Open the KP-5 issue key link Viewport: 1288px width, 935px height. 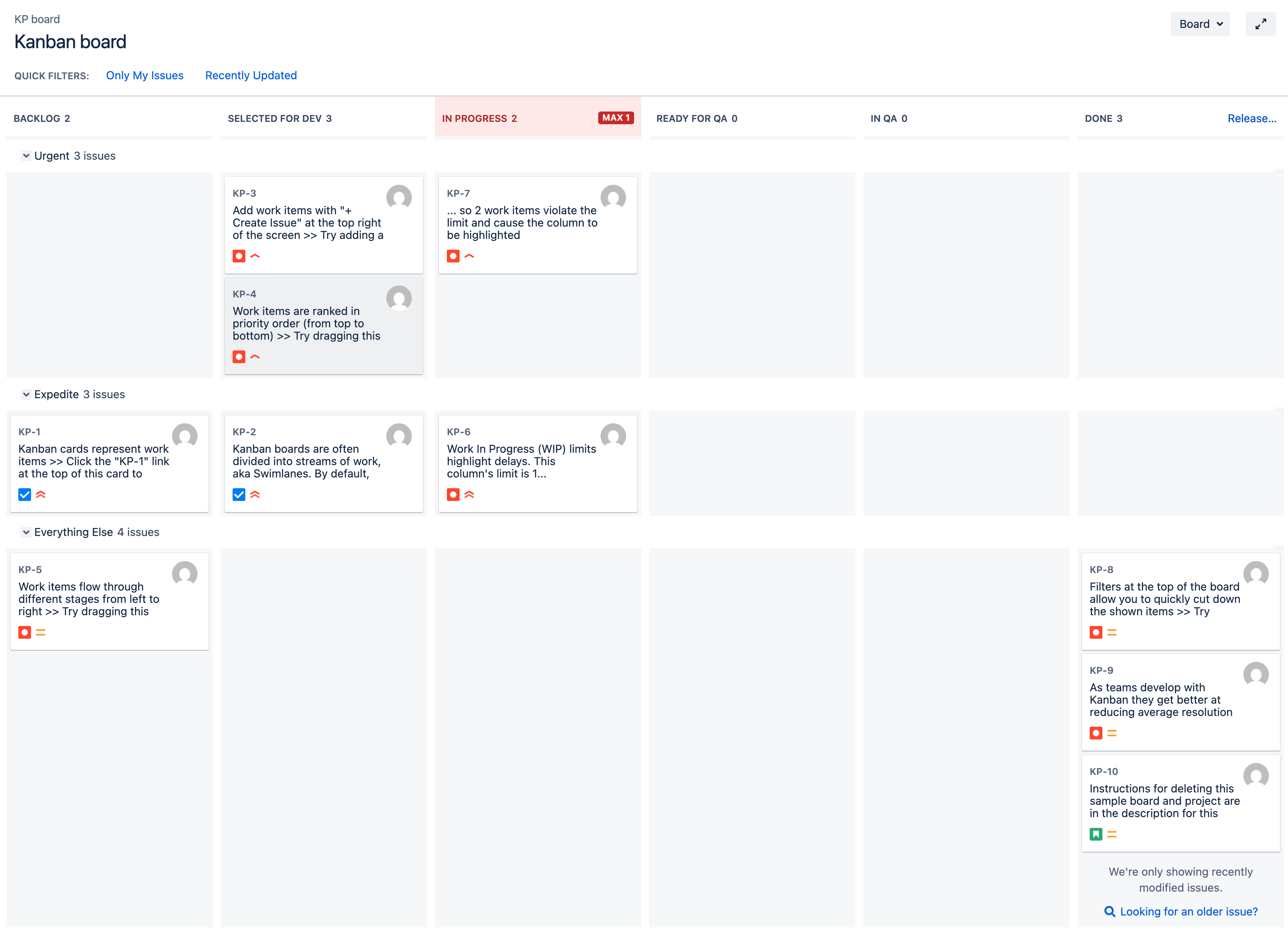click(30, 569)
